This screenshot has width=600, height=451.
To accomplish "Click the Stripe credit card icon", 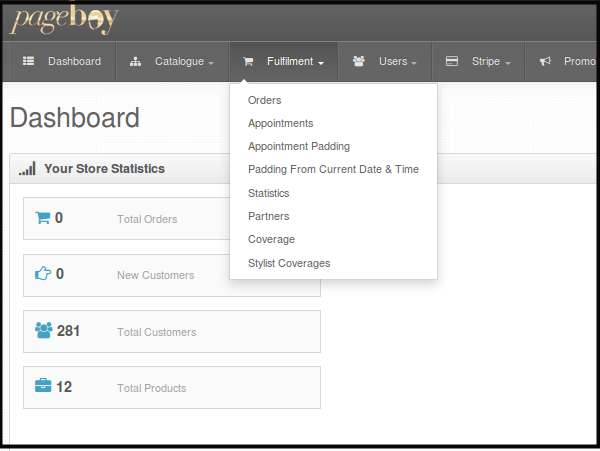I will click(452, 61).
